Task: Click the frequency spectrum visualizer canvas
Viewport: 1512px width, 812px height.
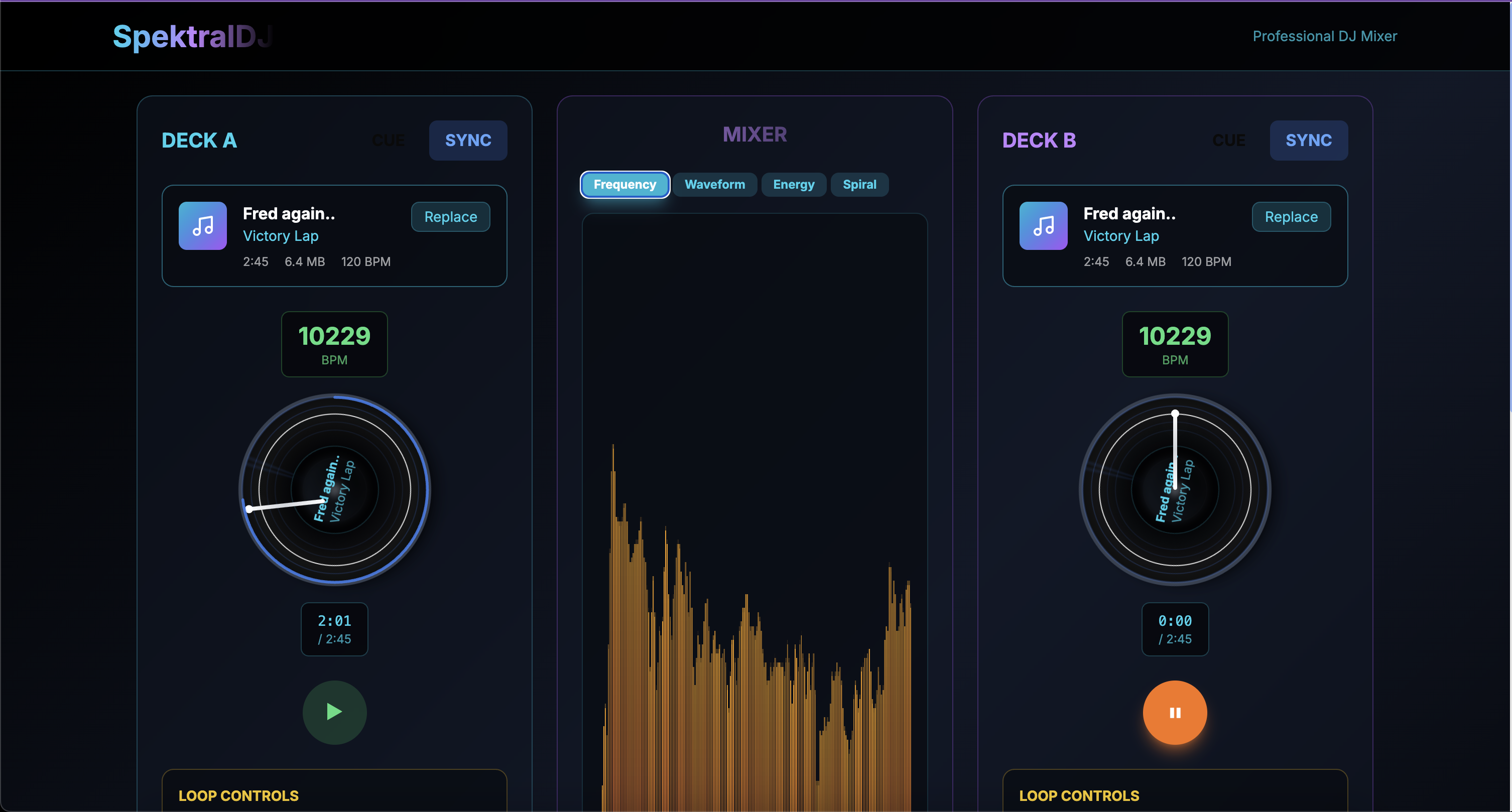Action: (x=754, y=510)
